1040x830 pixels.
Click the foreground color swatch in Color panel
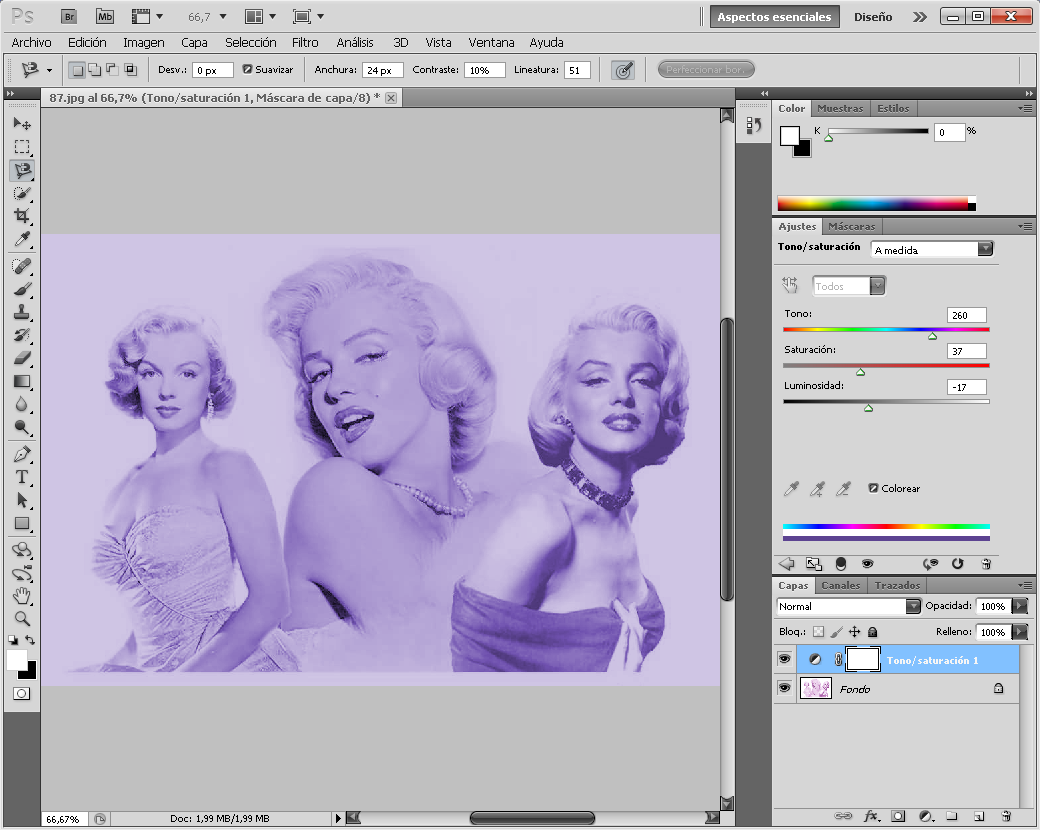click(789, 136)
